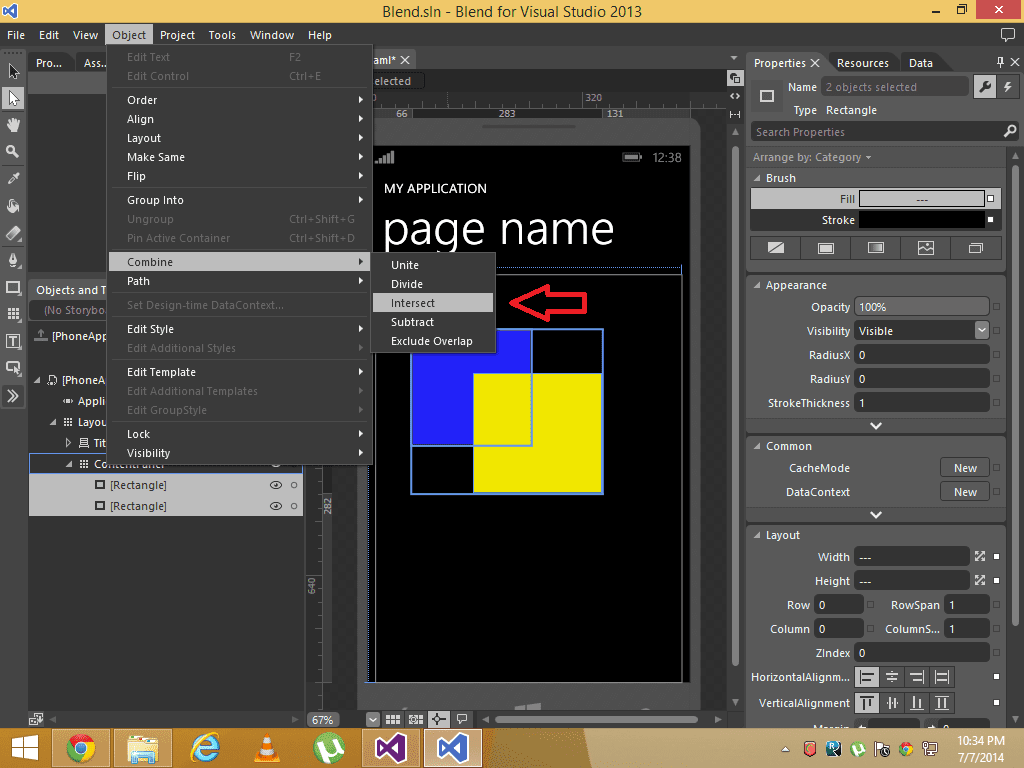This screenshot has height=768, width=1024.
Task: Switch to the Resources tab
Action: click(862, 63)
